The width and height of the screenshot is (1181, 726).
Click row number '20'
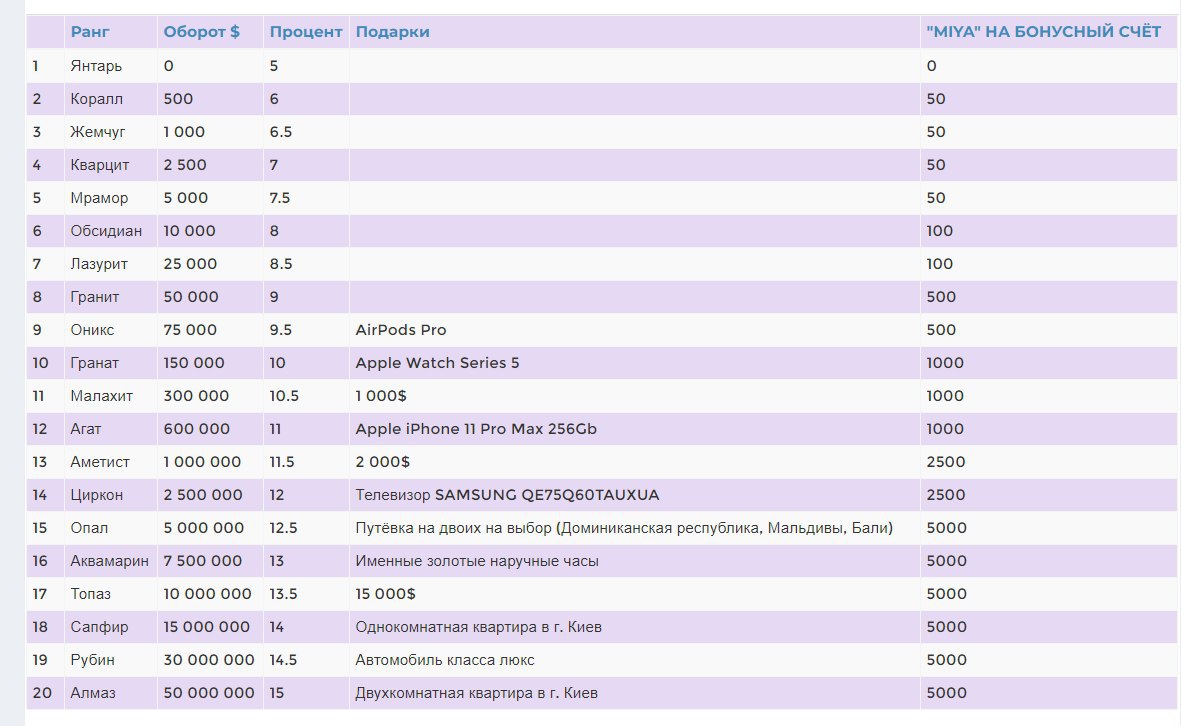42,693
